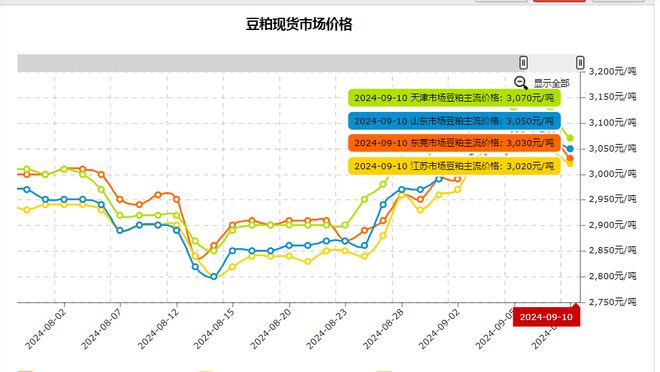
Task: Click the 2,900元/吨 axis label
Action: (612, 225)
